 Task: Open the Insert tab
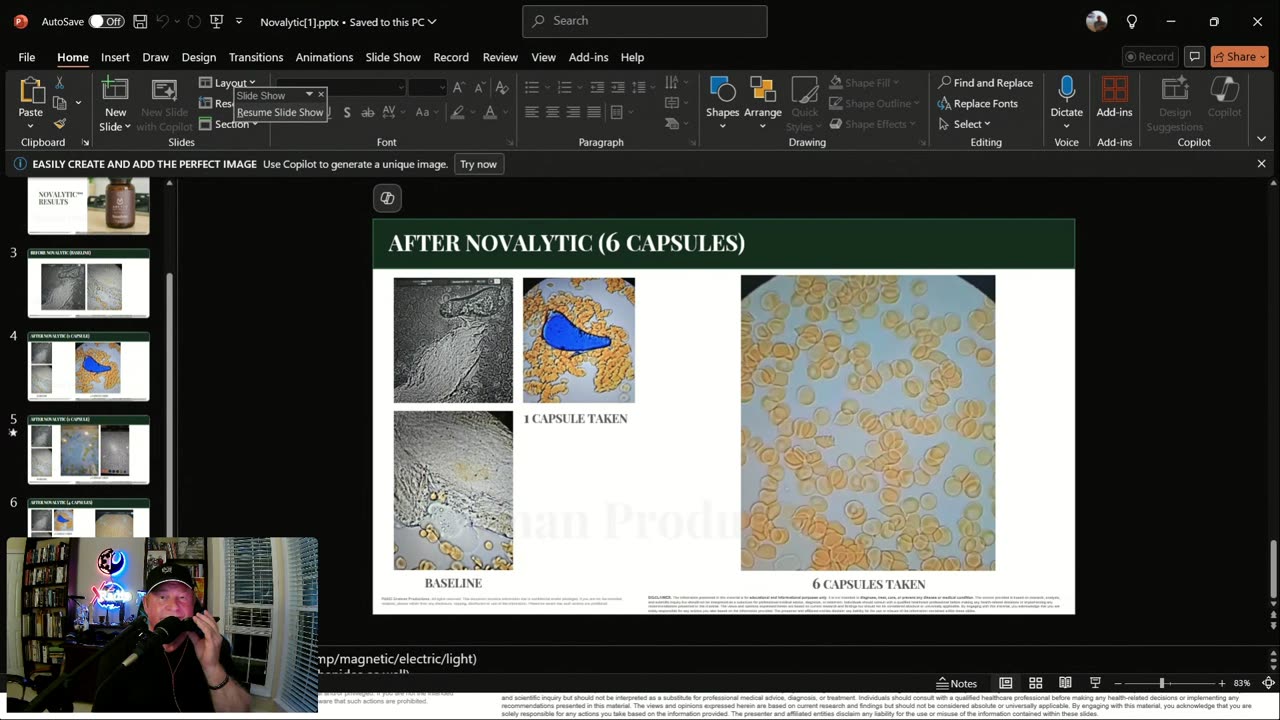click(115, 57)
